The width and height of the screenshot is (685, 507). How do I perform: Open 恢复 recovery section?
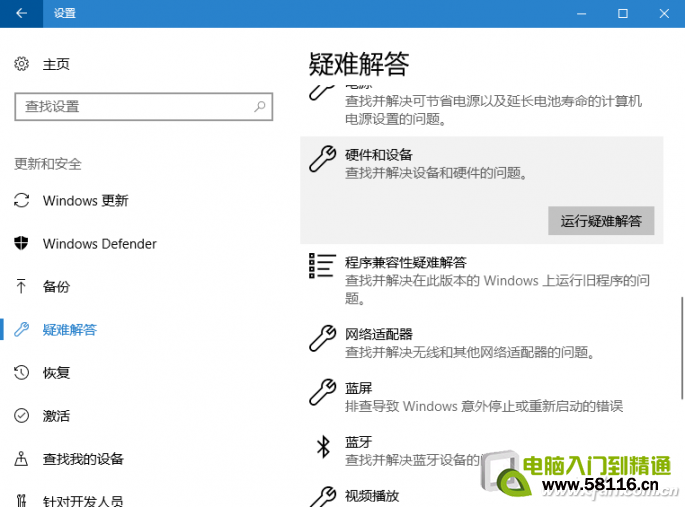[x=56, y=372]
